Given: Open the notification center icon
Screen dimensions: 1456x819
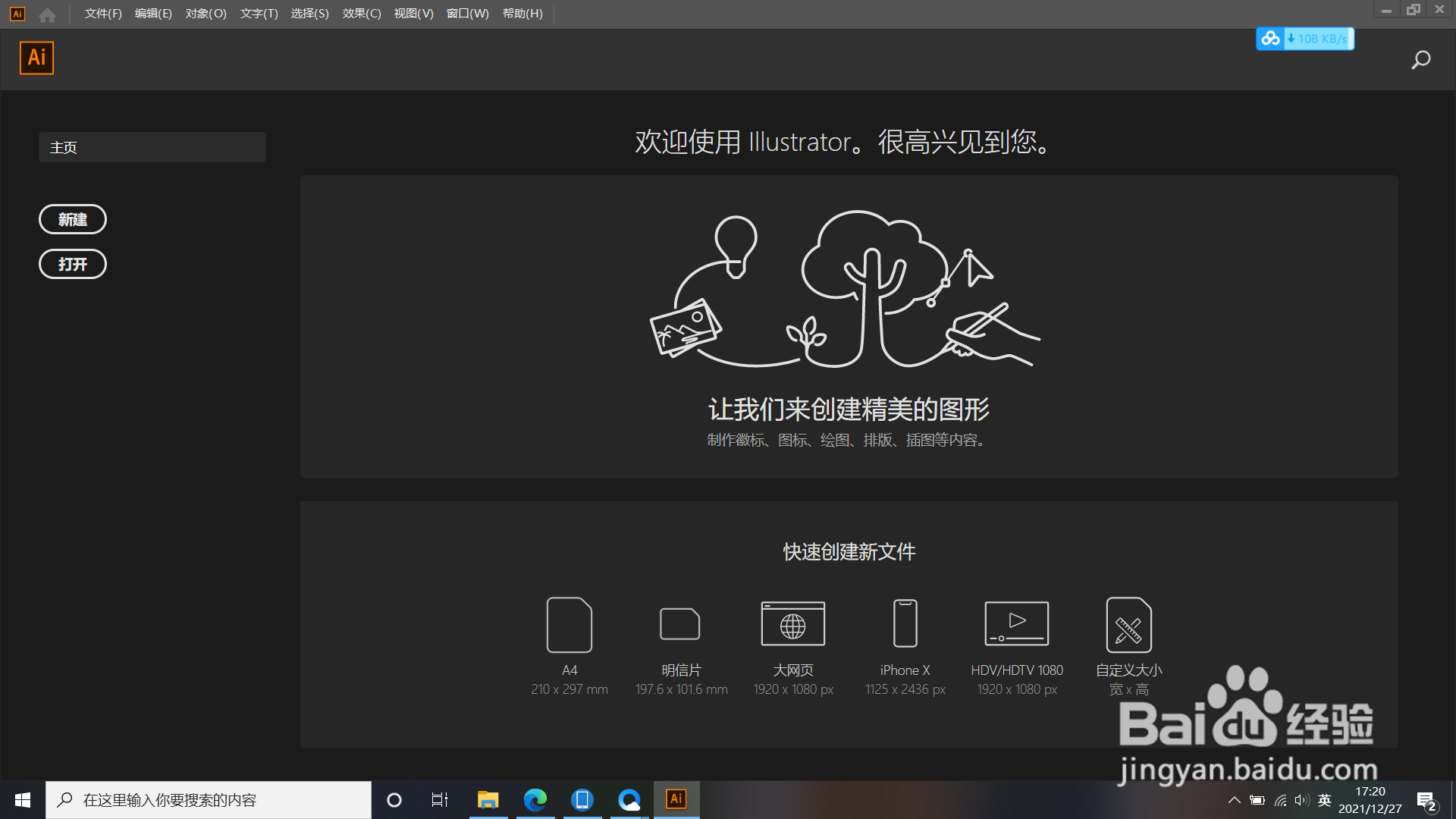Looking at the screenshot, I should [1426, 801].
